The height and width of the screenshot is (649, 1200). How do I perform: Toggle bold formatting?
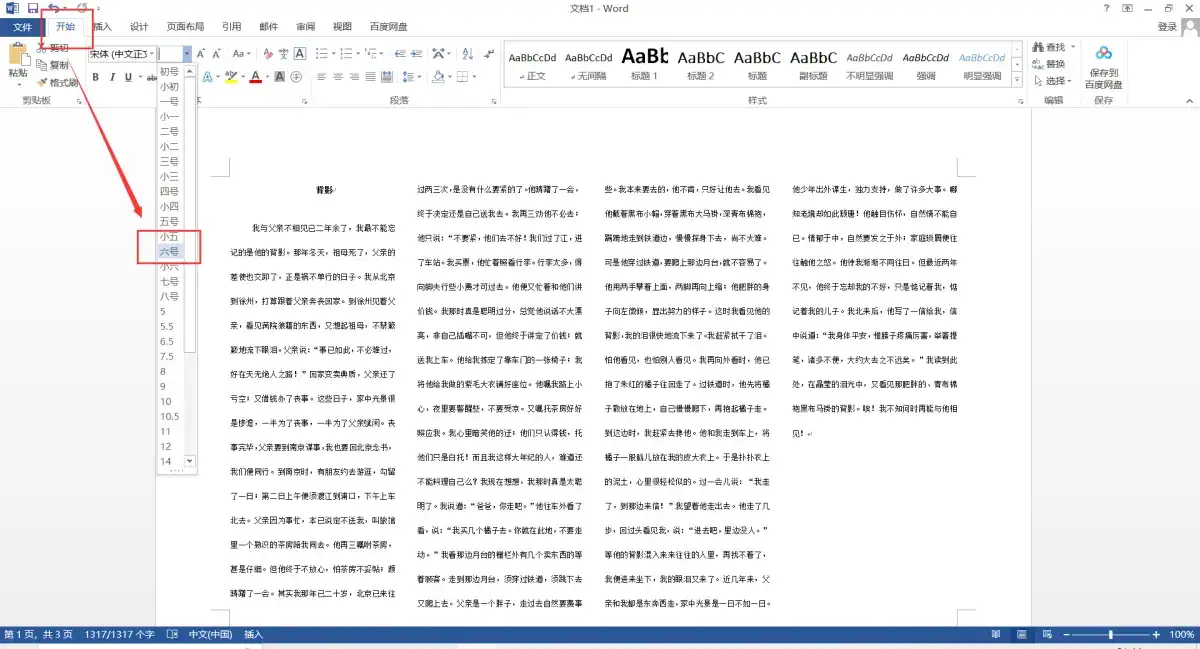tap(96, 76)
